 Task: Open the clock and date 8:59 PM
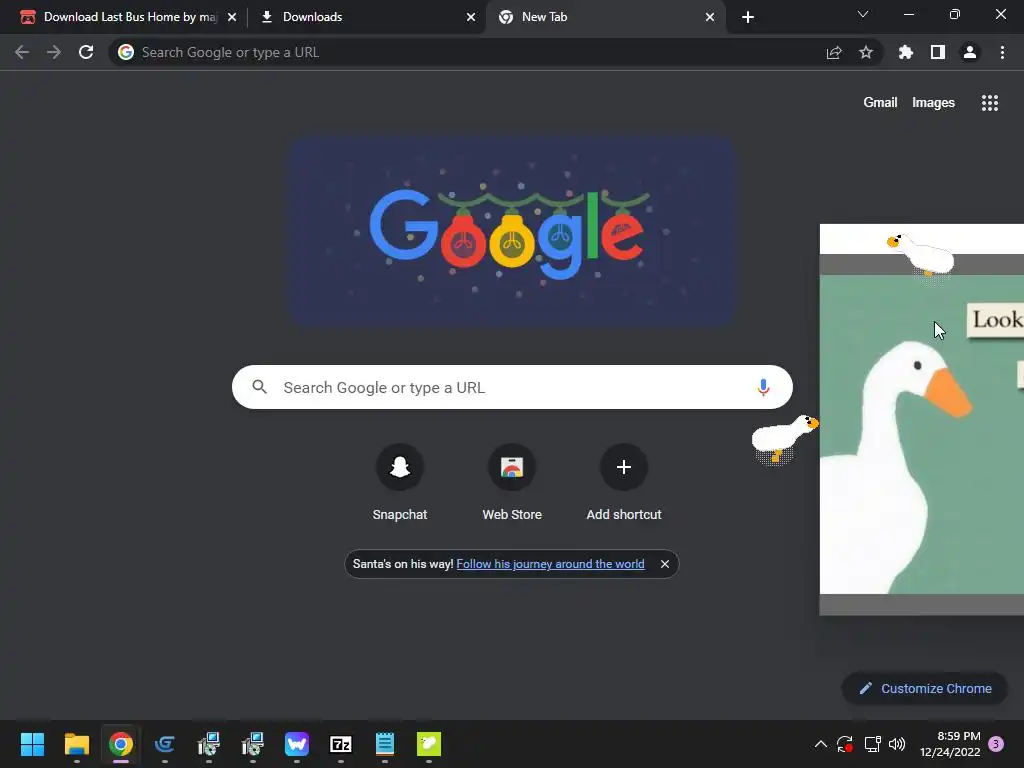click(x=950, y=744)
